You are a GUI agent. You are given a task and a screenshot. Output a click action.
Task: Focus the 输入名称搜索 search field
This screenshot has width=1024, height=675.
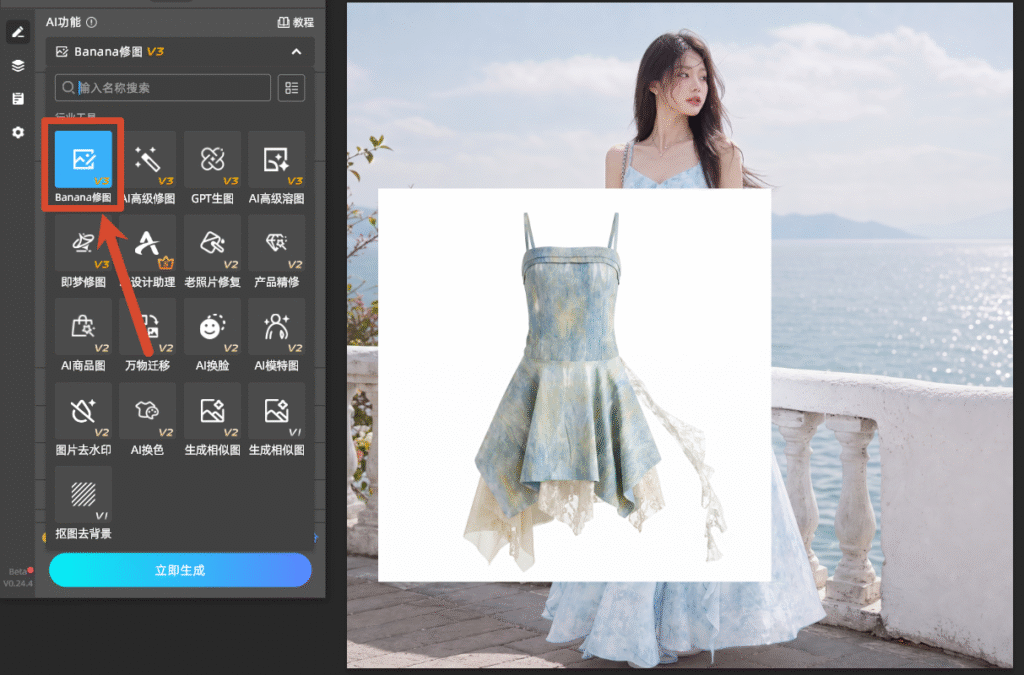(x=163, y=87)
